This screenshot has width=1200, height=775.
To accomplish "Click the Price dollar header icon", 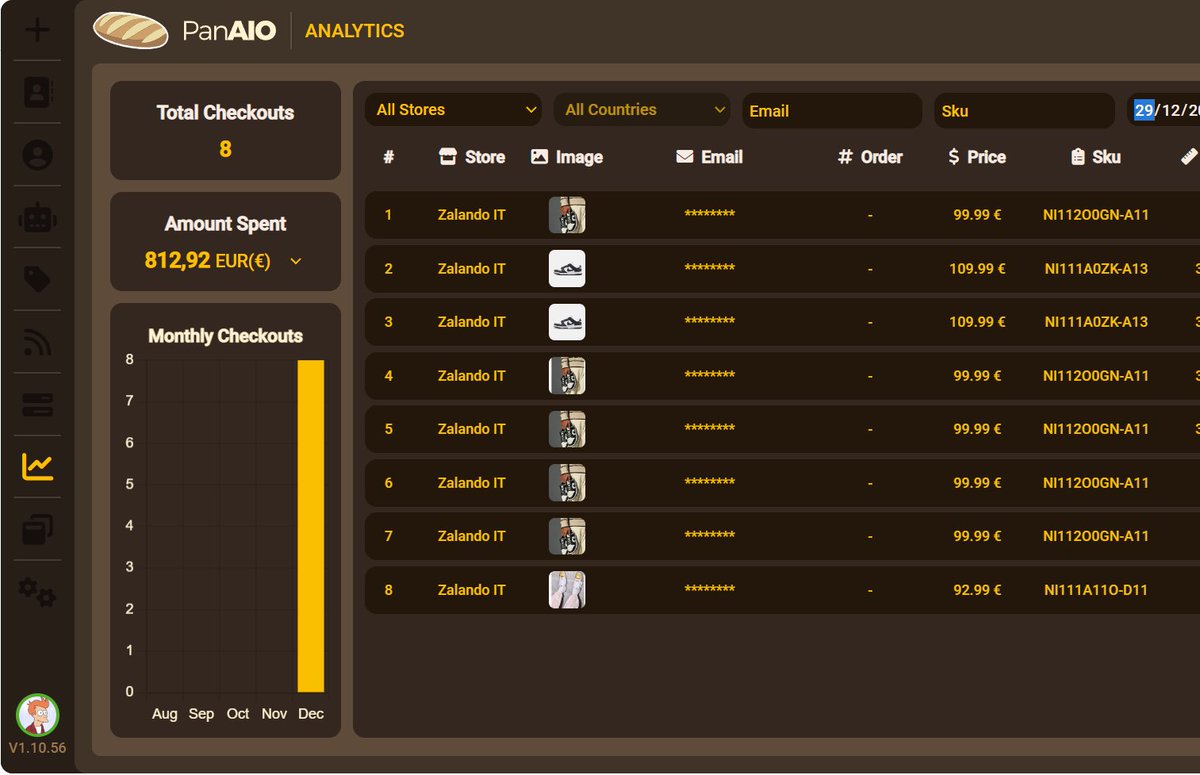I will coord(954,156).
